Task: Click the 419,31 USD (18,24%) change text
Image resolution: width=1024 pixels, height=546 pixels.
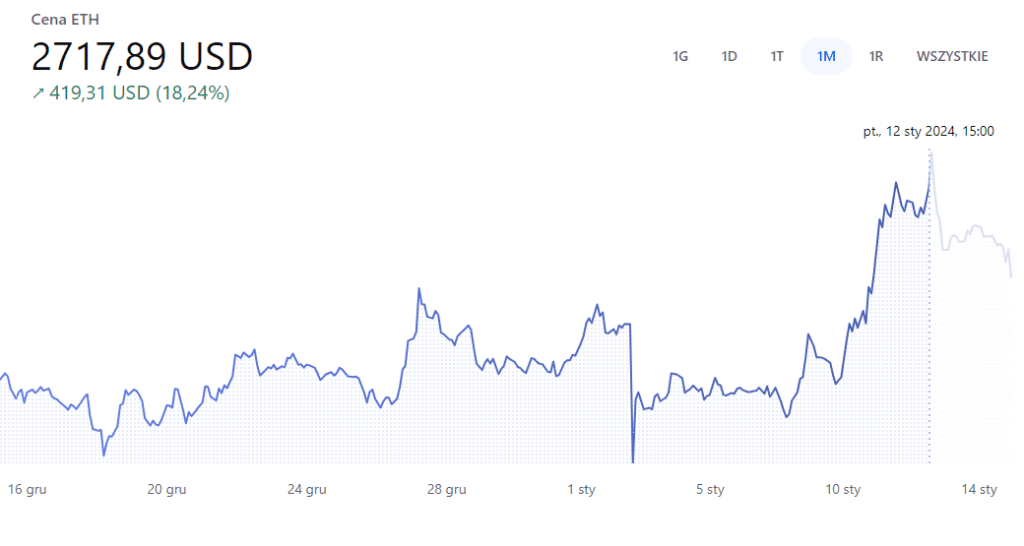Action: tap(140, 93)
